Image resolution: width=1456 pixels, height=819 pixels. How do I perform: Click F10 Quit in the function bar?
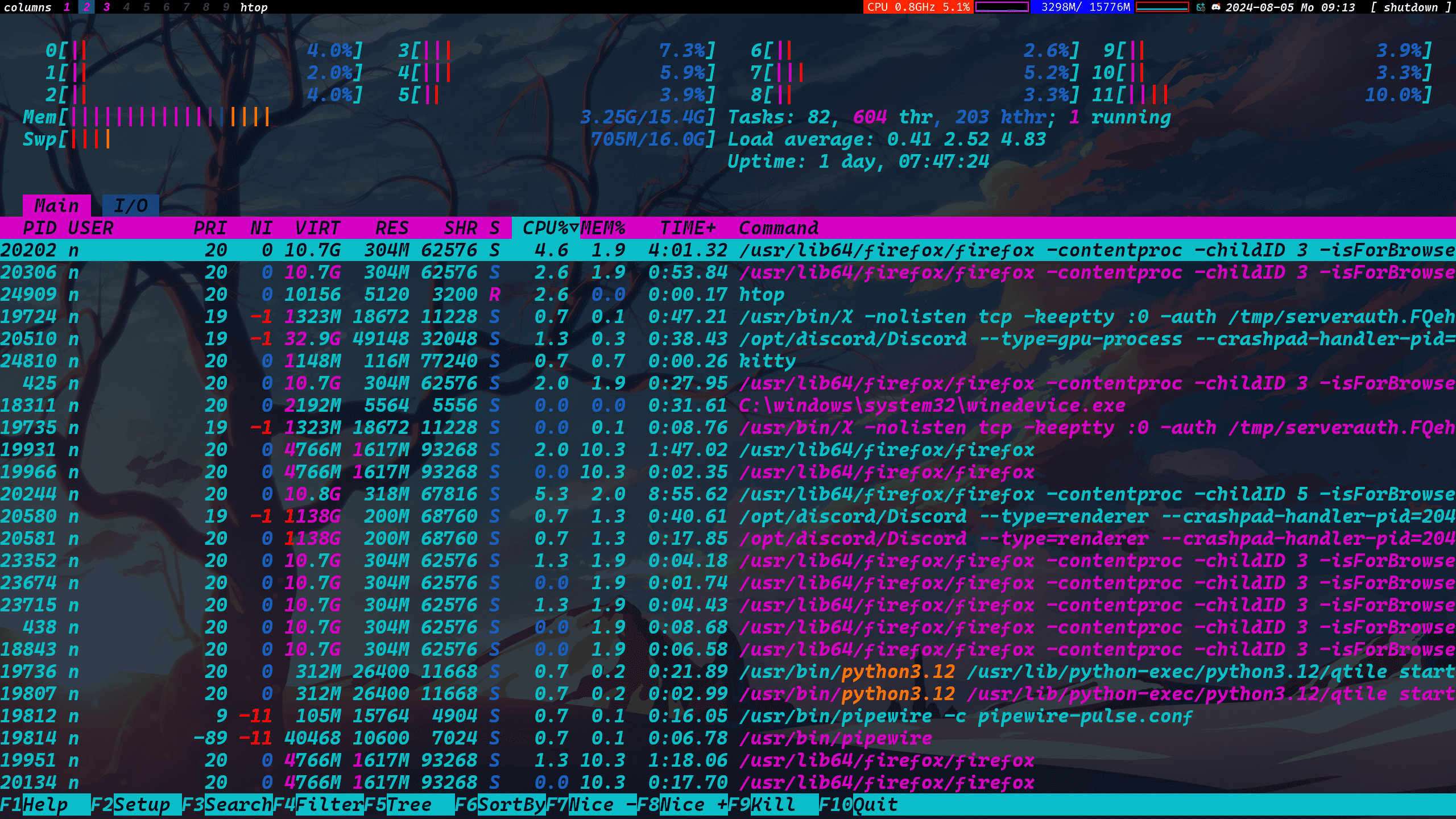tap(859, 805)
